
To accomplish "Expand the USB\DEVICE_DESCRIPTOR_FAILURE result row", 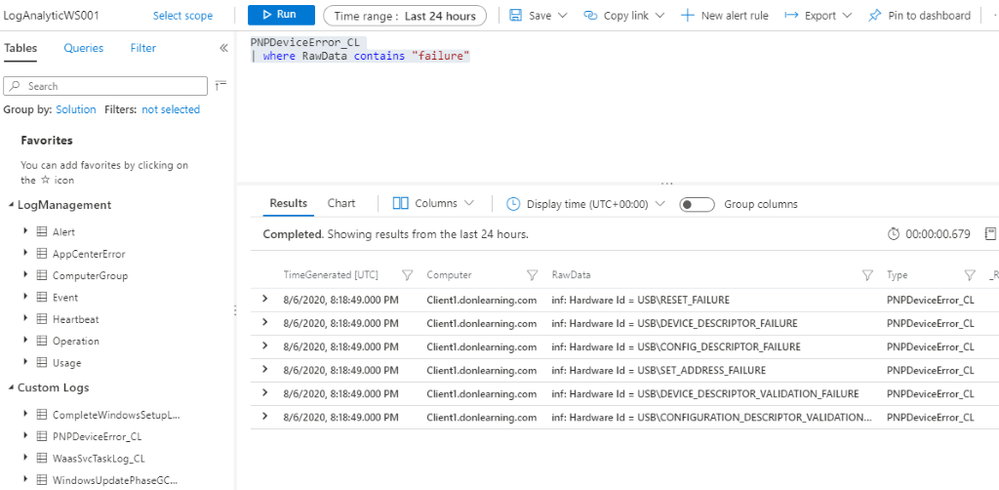I will pyautogui.click(x=265, y=322).
